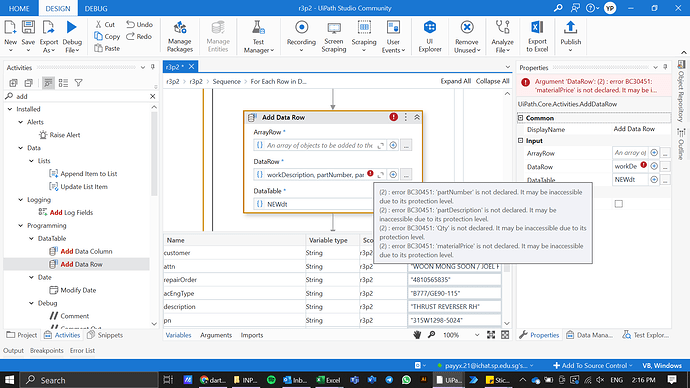Click Add To Source Control

click(x=593, y=365)
